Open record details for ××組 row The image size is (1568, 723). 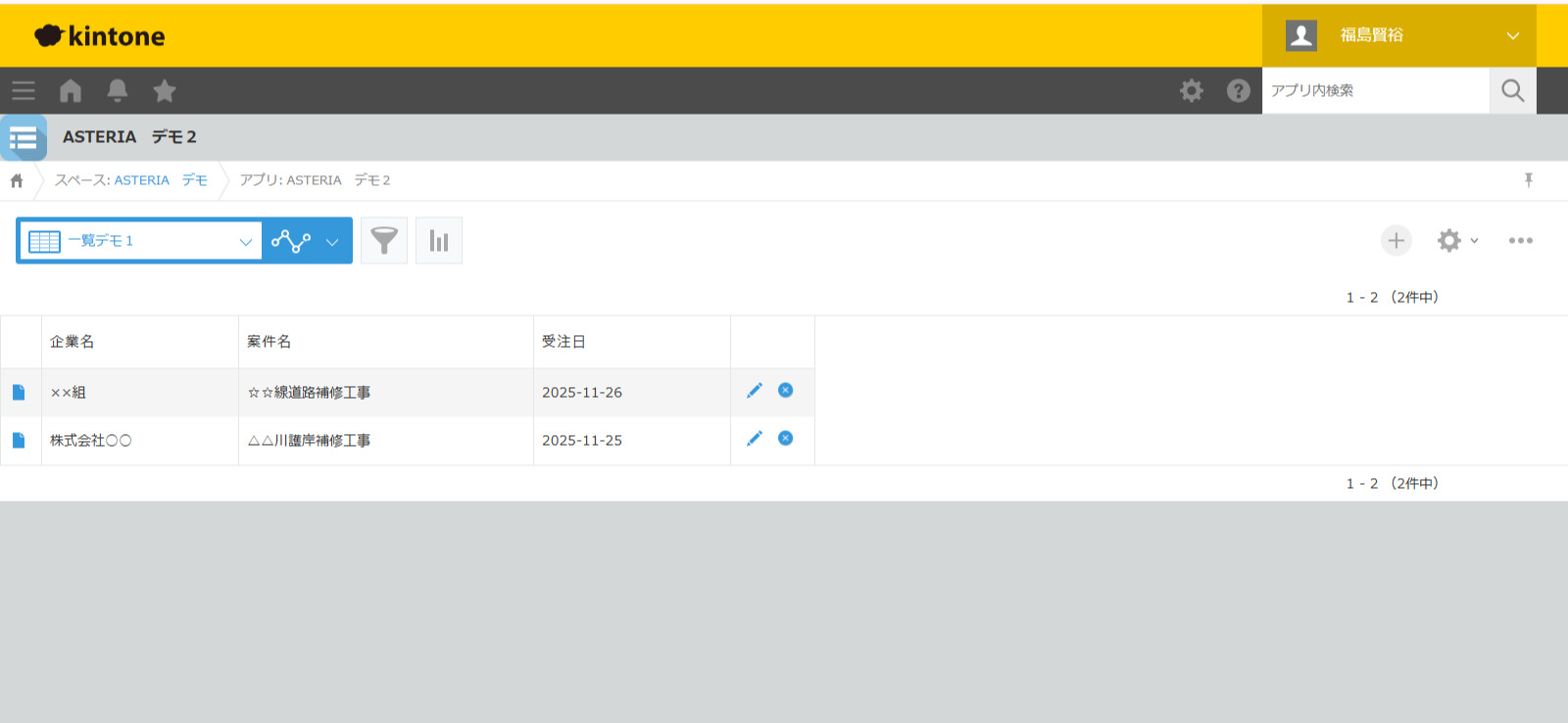click(x=19, y=393)
